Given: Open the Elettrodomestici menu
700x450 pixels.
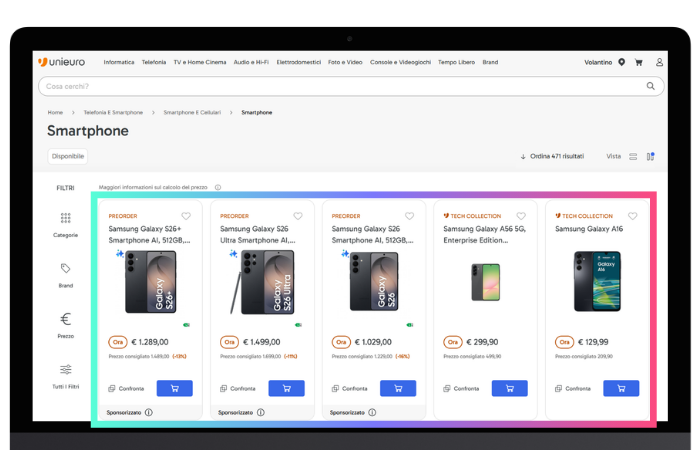Looking at the screenshot, I should point(298,62).
